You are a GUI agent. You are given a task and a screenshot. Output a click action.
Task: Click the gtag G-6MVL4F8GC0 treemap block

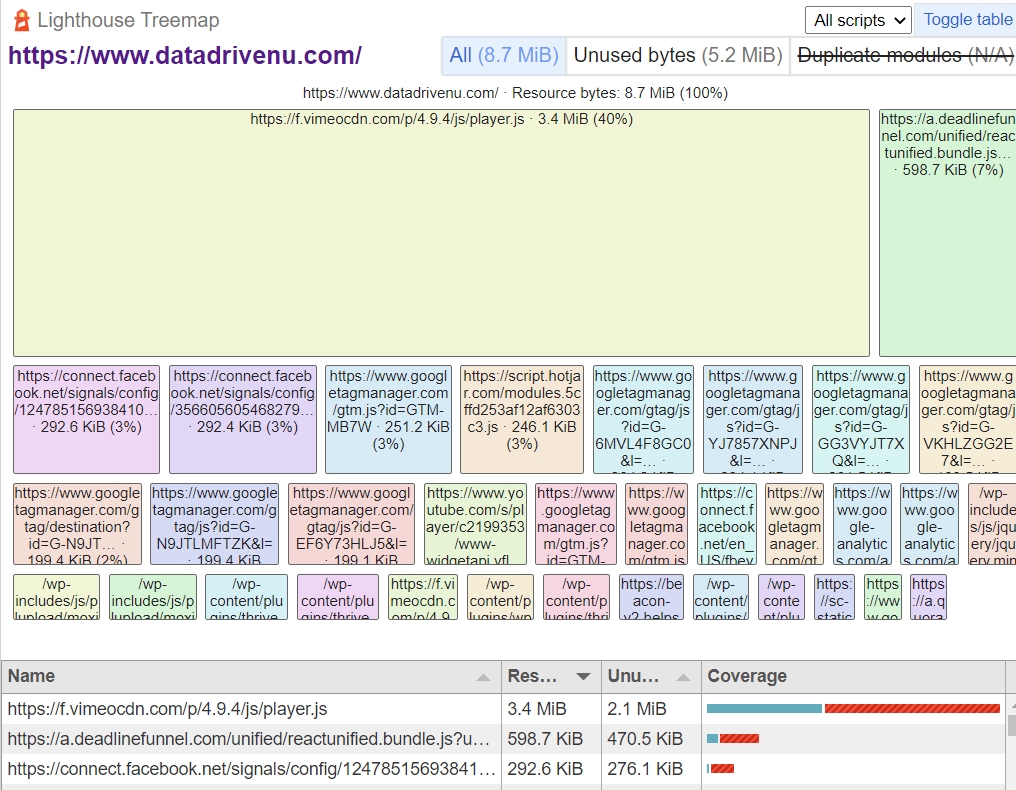pos(643,419)
